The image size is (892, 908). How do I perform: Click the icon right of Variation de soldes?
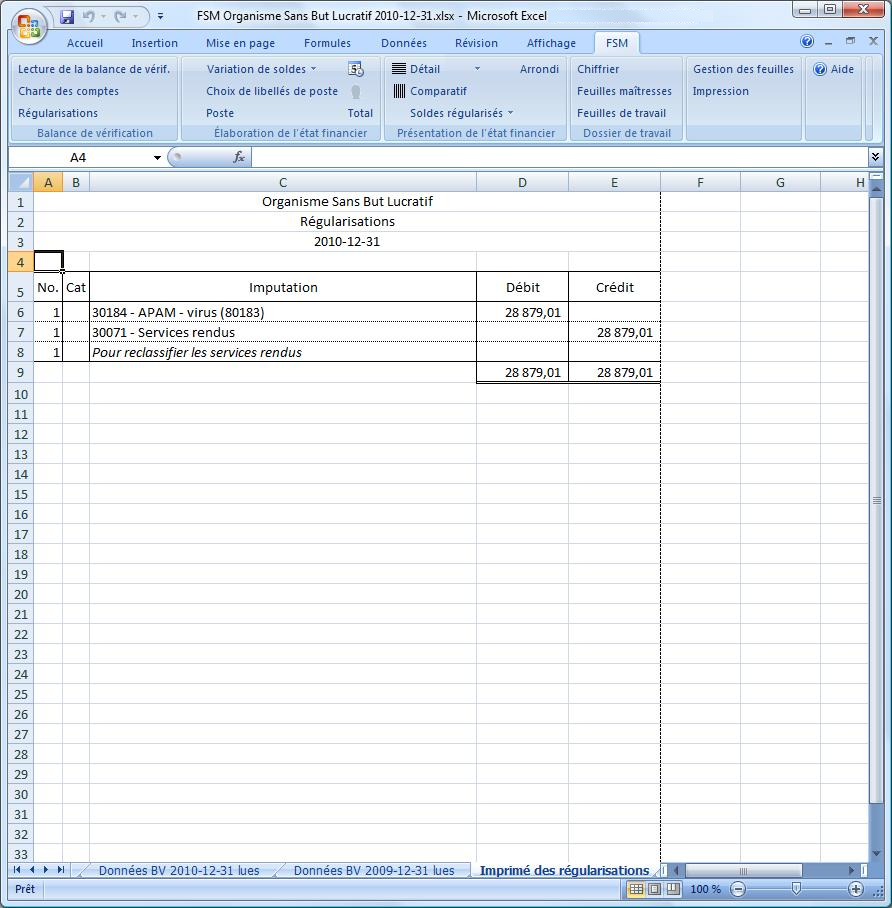(356, 69)
